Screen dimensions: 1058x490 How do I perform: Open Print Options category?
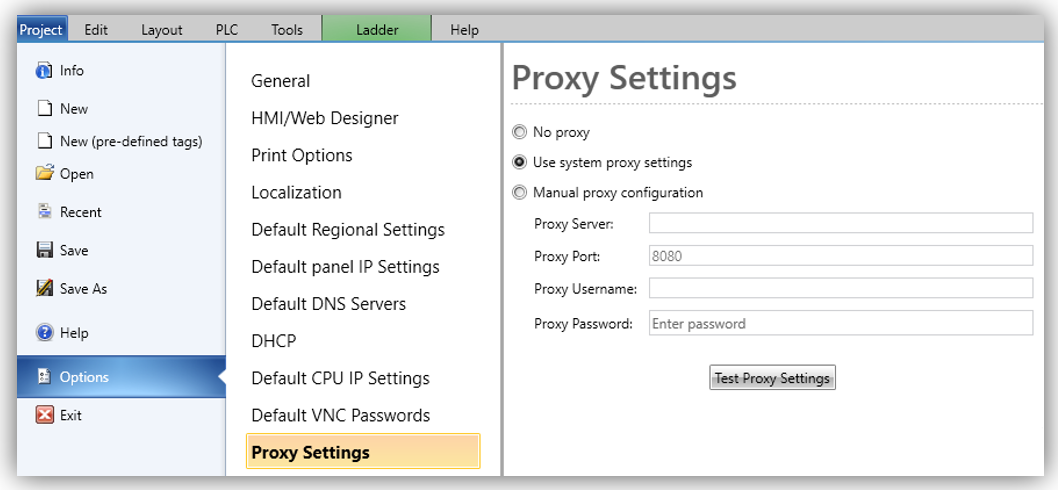pyautogui.click(x=302, y=155)
